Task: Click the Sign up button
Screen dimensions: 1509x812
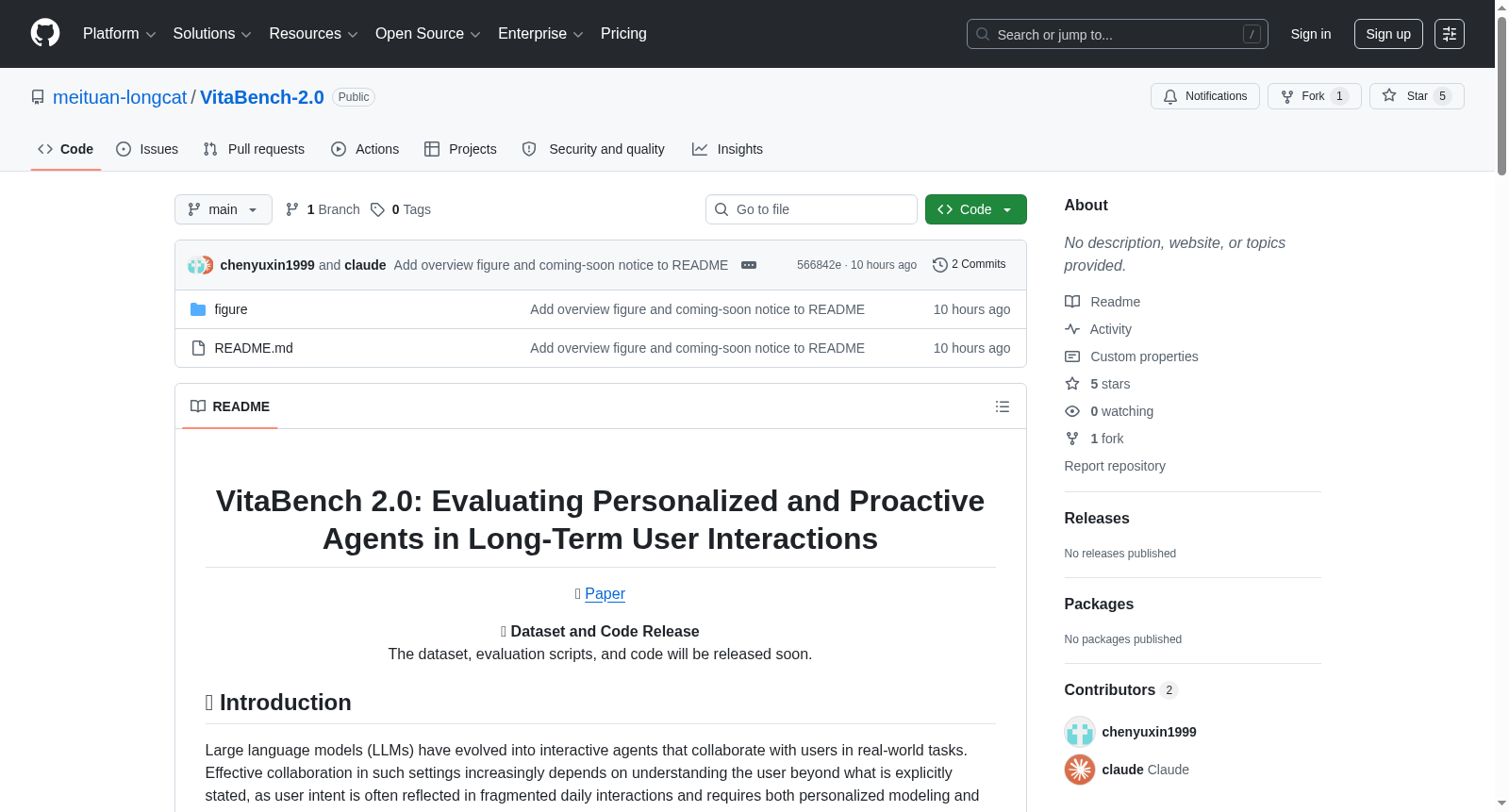Action: point(1388,34)
